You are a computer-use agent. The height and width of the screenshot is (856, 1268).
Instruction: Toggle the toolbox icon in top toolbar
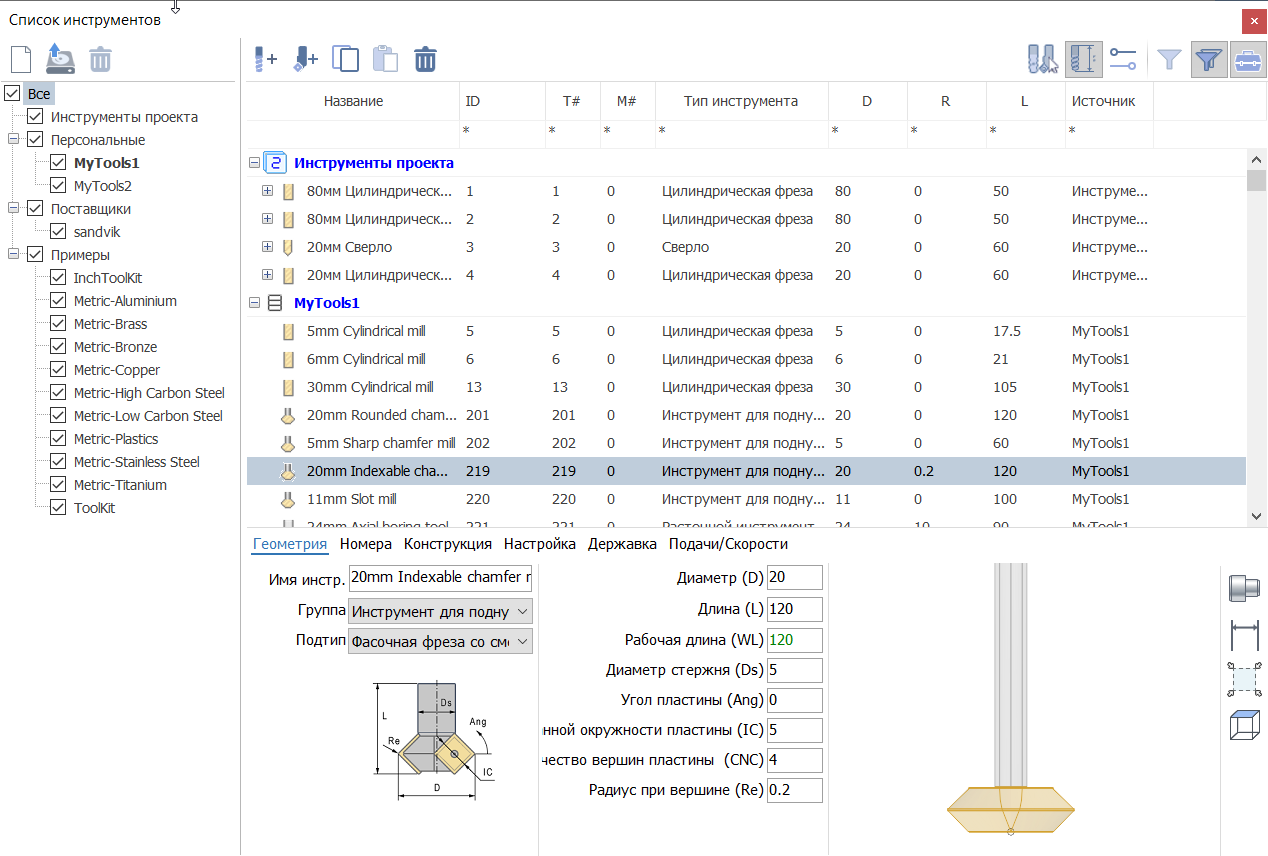[x=1247, y=60]
